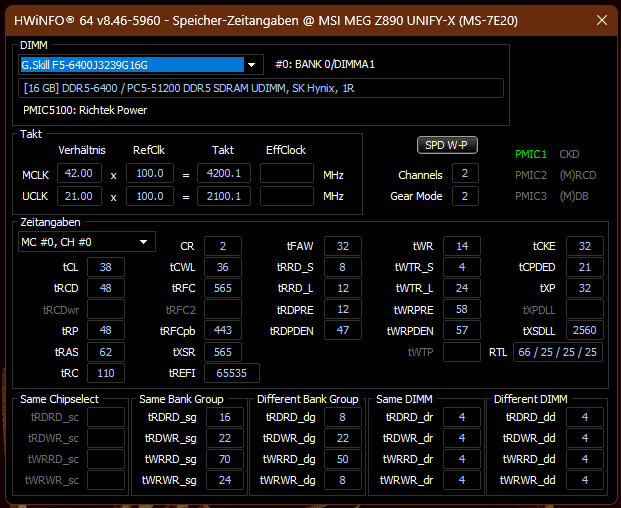Click the tREFI value field 65535
621x508 pixels.
(232, 373)
